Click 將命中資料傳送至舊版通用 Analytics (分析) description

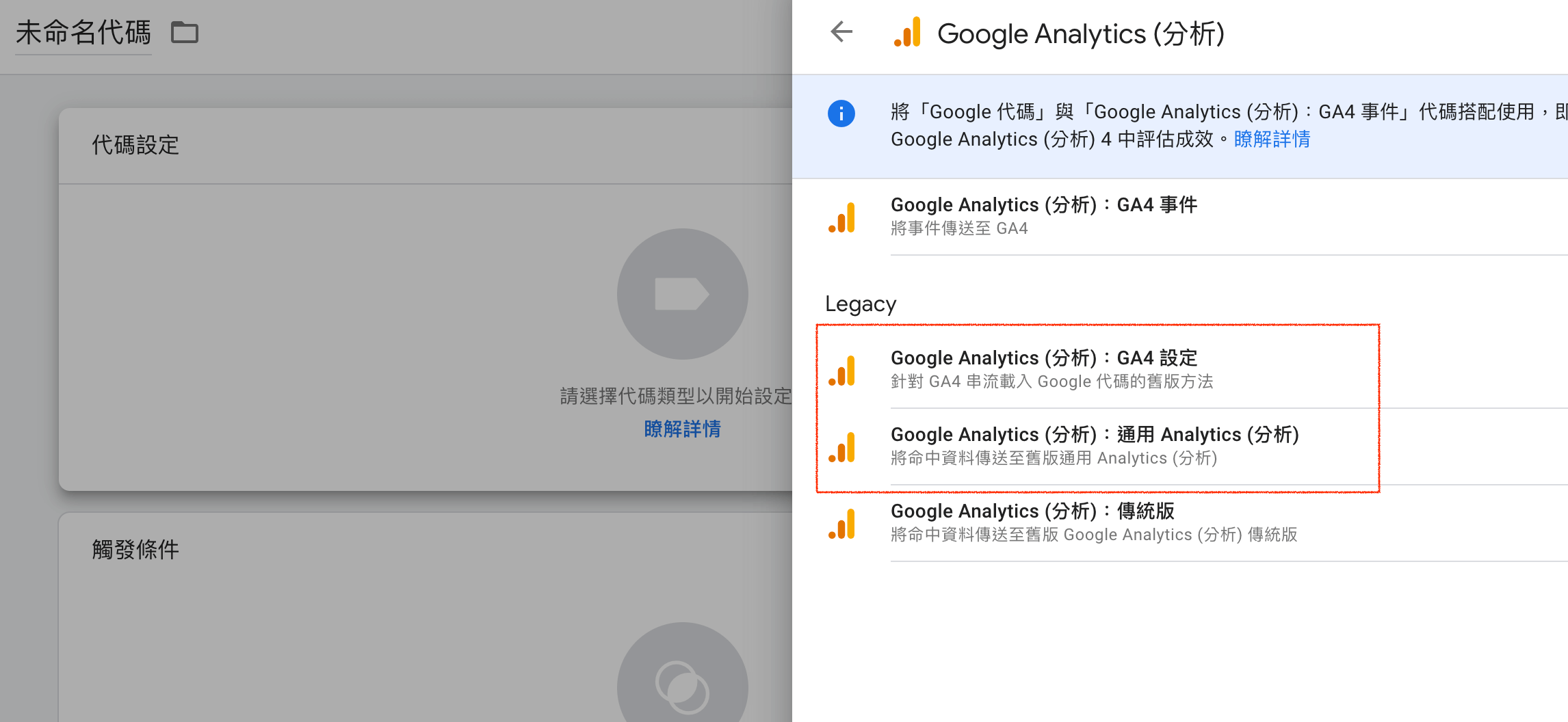coord(1054,458)
